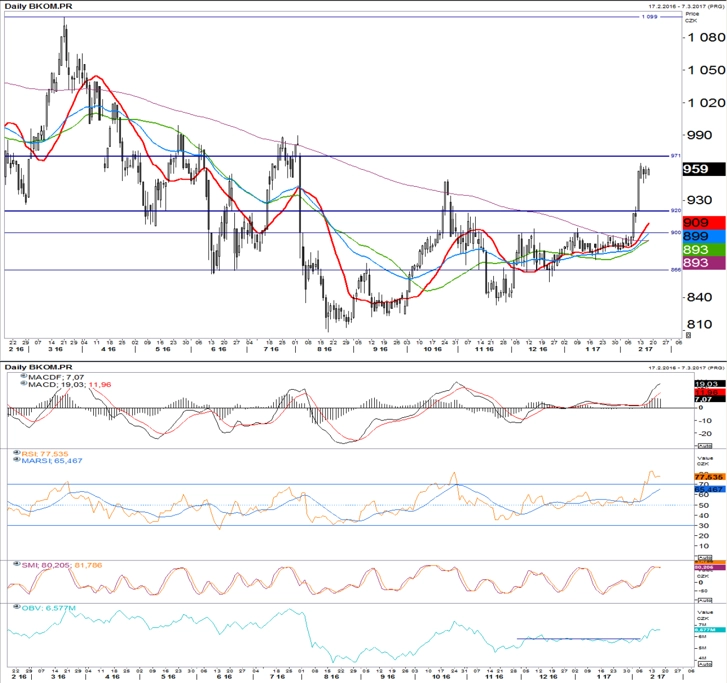
Task: Click the blue 899 moving average label
Action: tap(704, 236)
